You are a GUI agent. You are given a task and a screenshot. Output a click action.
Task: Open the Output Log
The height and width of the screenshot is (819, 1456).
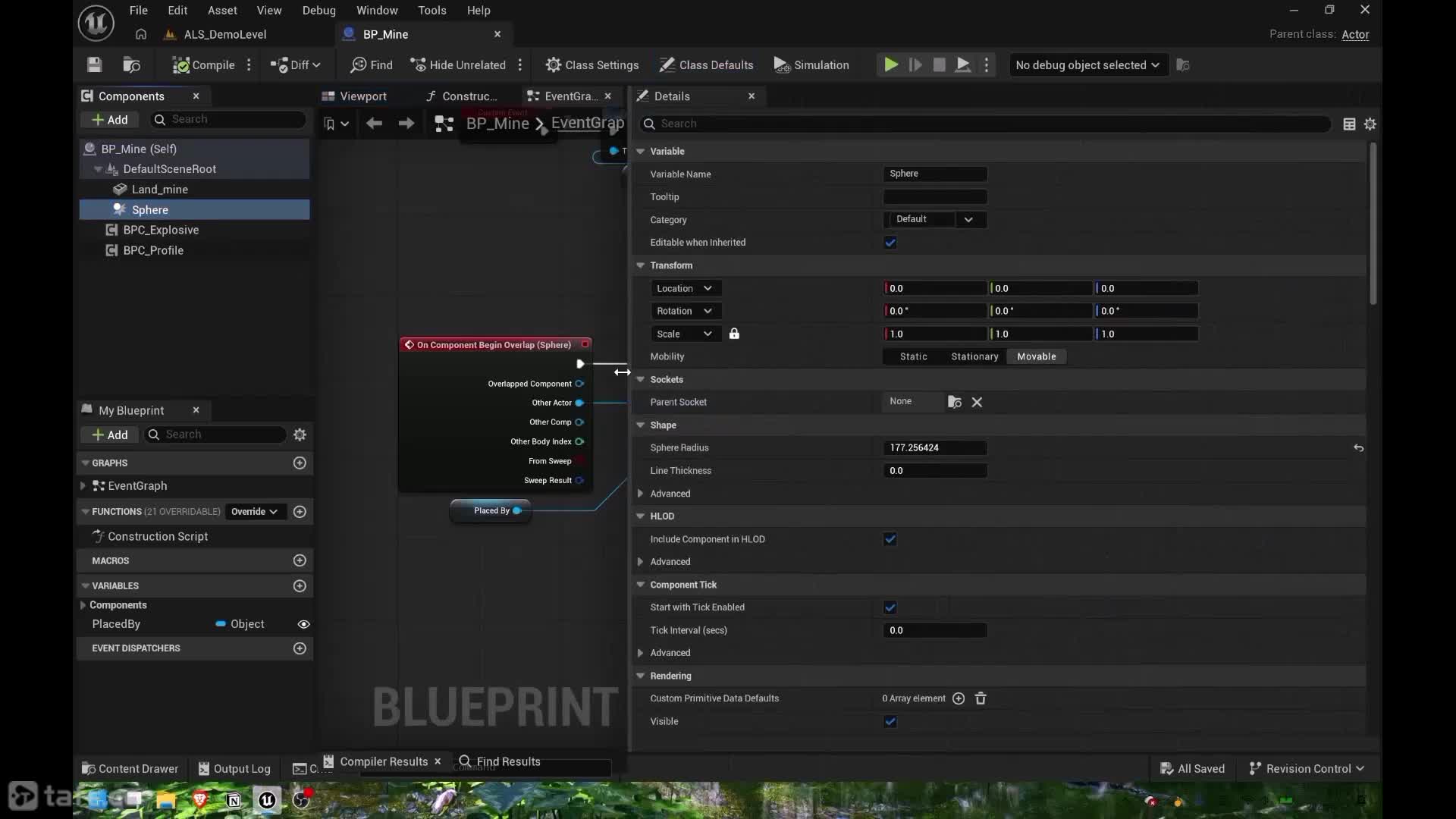[x=234, y=769]
